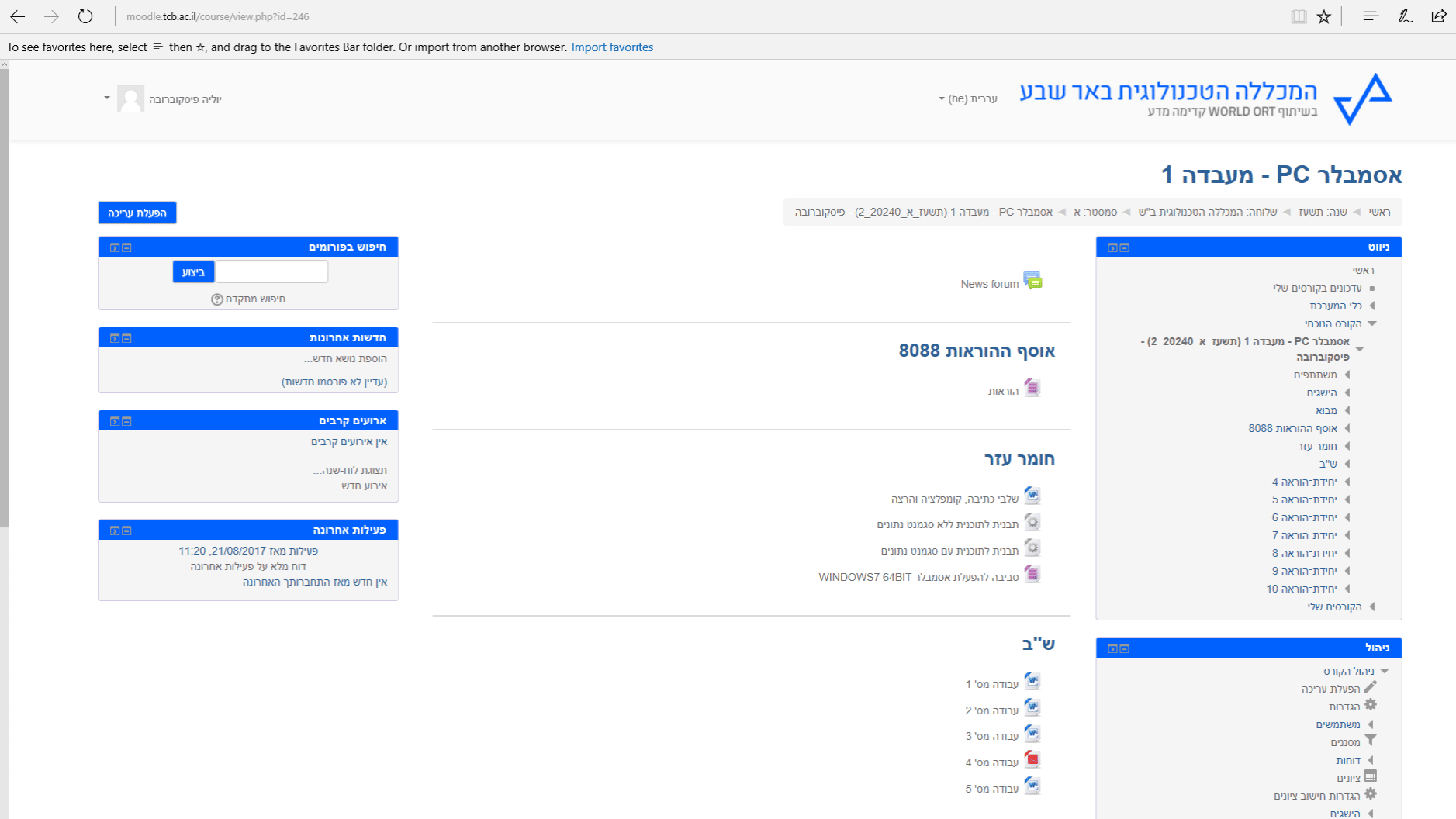Click the browser favorites star icon

pyautogui.click(x=1324, y=16)
